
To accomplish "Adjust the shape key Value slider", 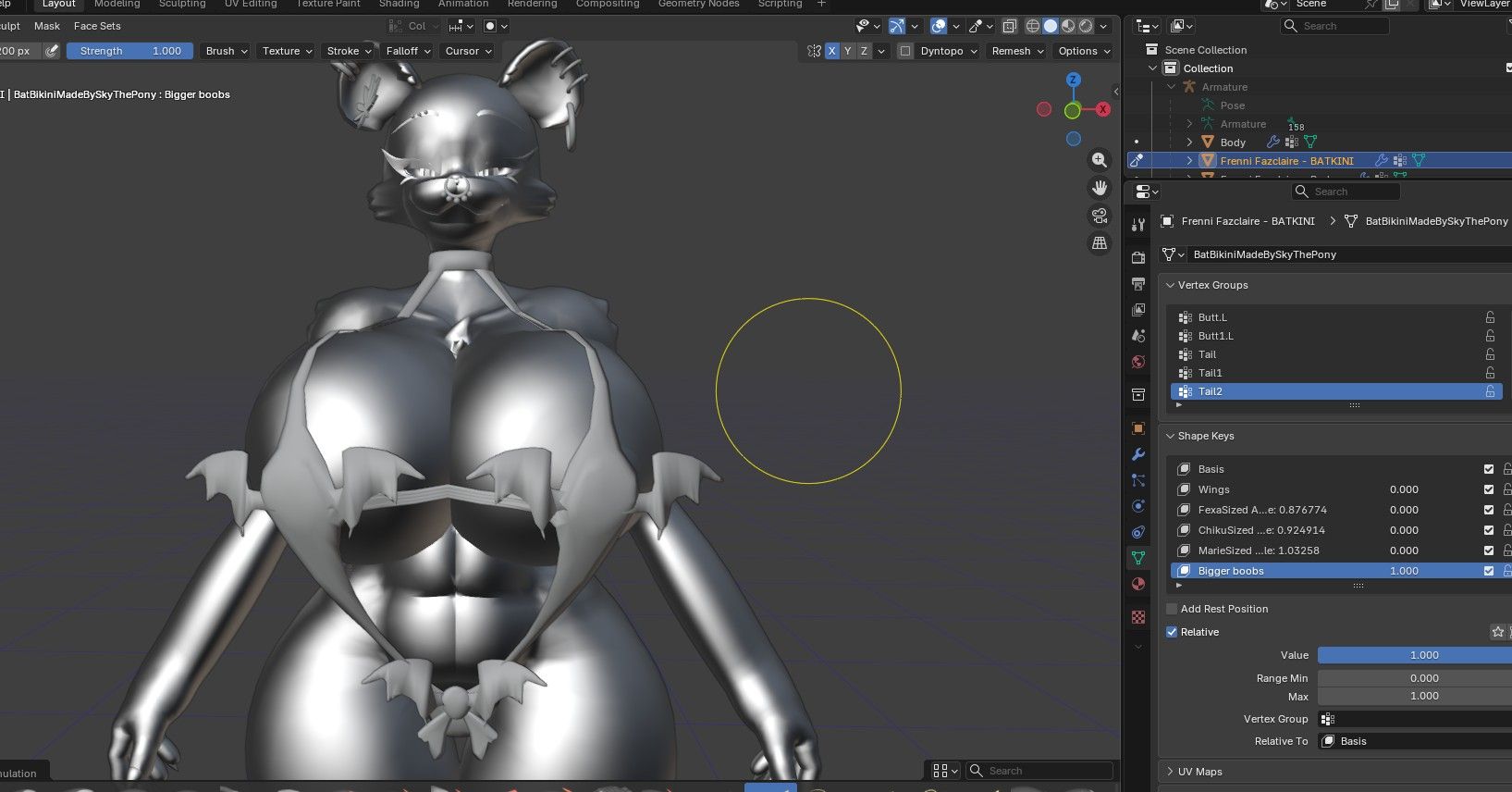I will 1415,655.
